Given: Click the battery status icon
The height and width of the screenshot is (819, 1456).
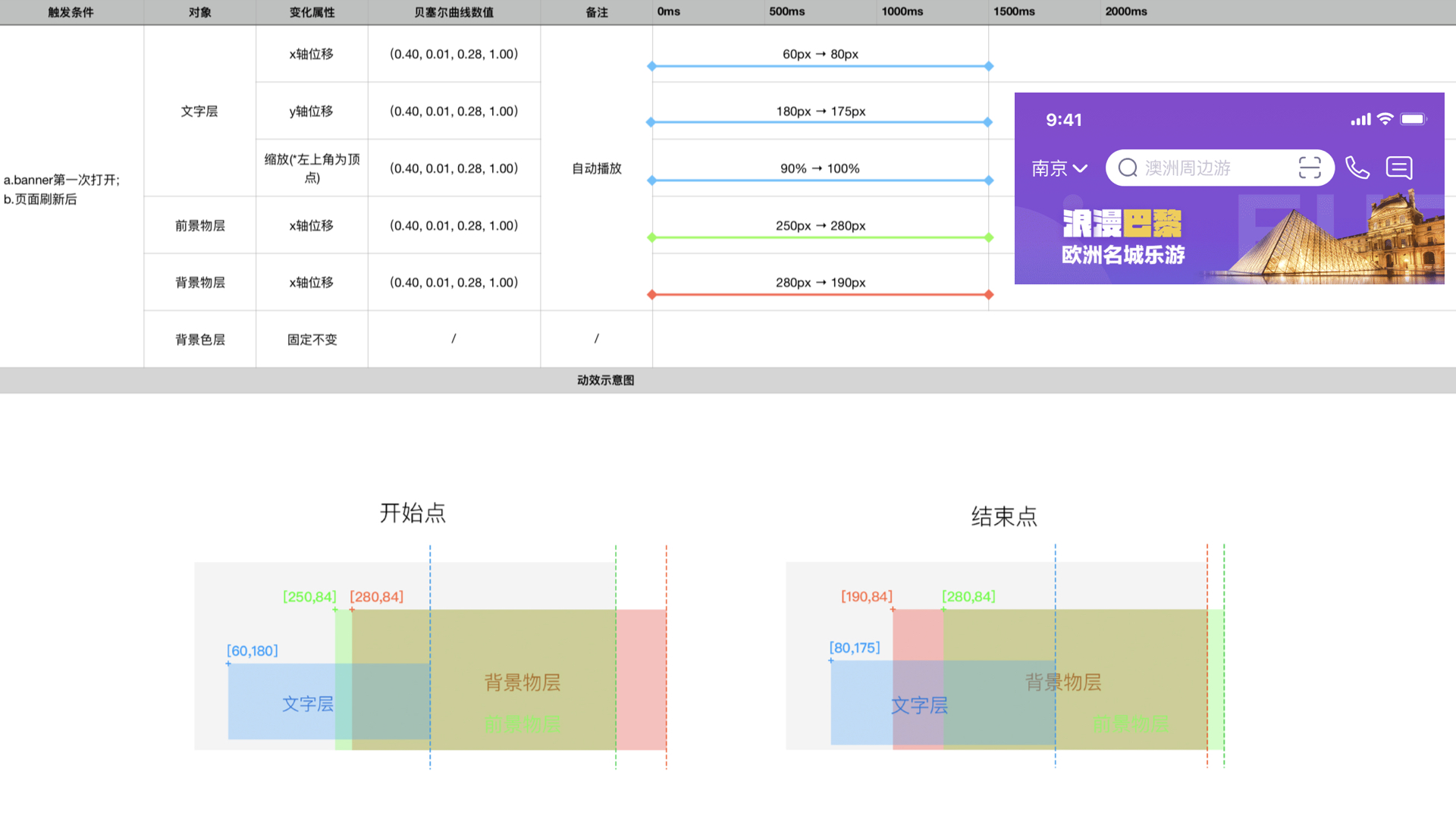Looking at the screenshot, I should point(1414,119).
